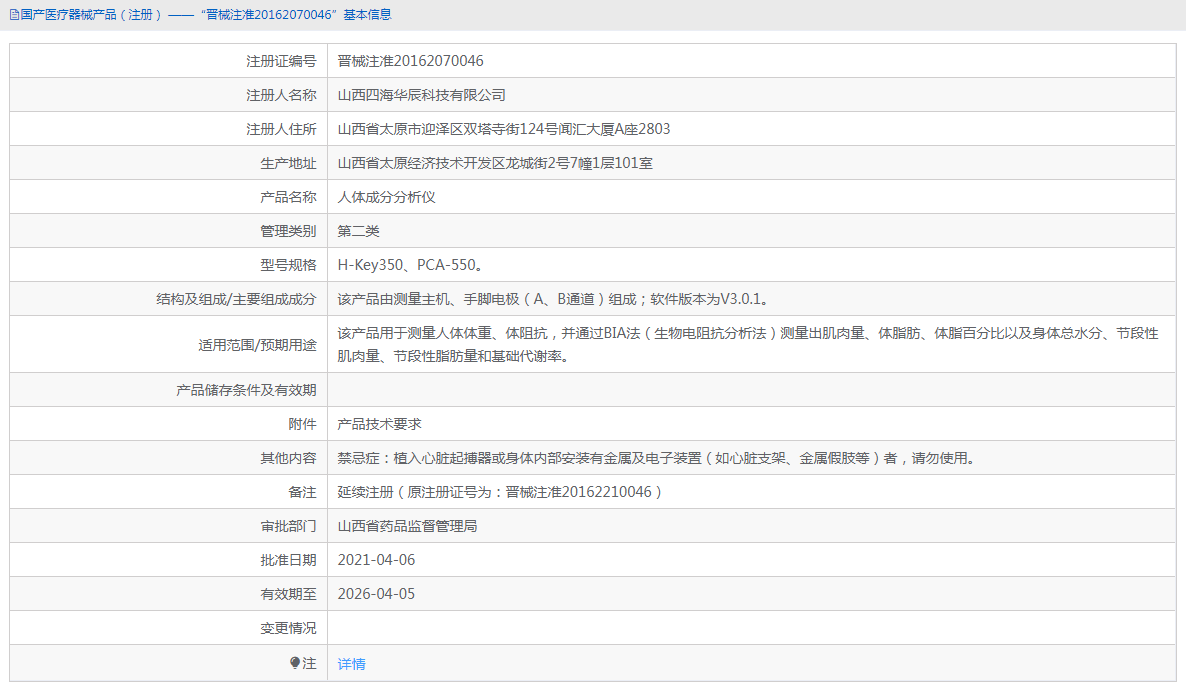
Task: Click the original registration number 晋械注准20162210046
Action: tap(578, 491)
